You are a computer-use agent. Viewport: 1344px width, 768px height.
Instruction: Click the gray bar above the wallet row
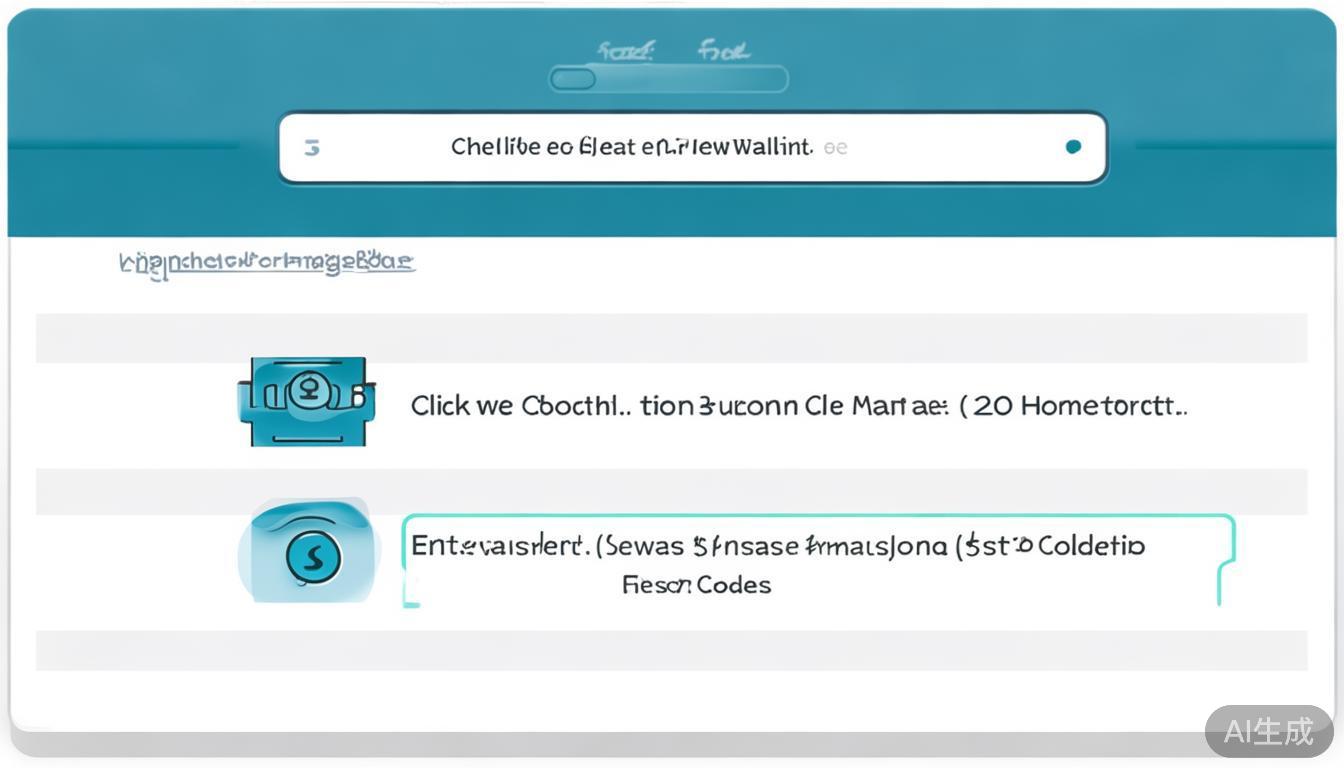tap(671, 338)
